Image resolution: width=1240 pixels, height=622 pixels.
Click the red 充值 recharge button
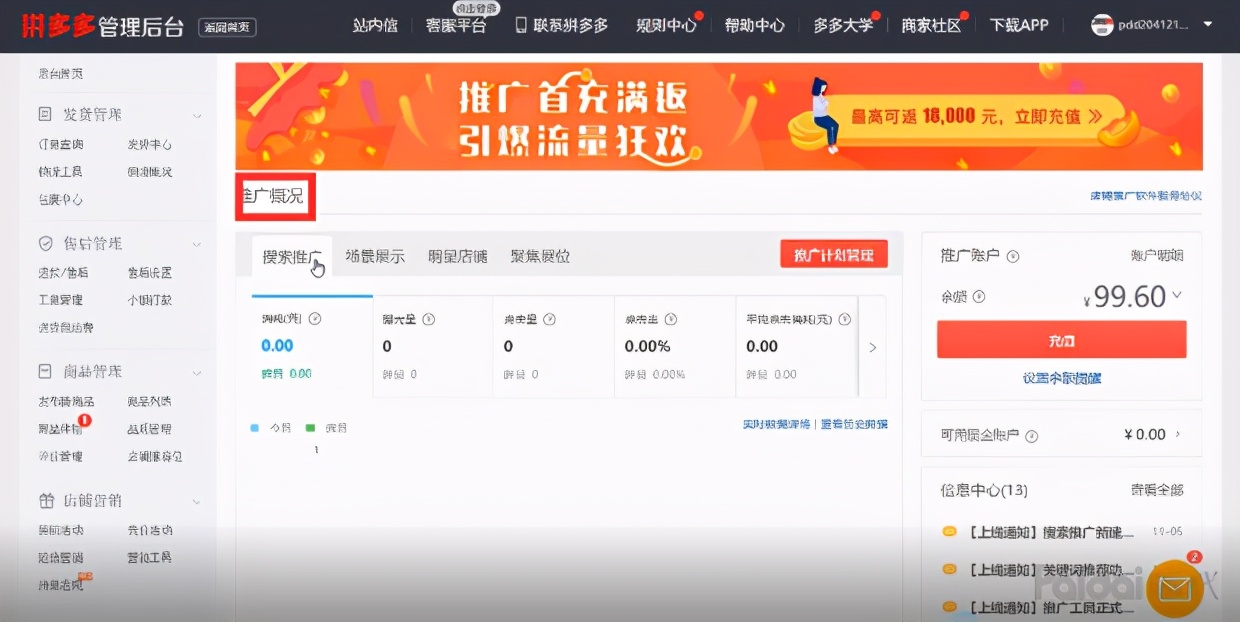pyautogui.click(x=1061, y=339)
